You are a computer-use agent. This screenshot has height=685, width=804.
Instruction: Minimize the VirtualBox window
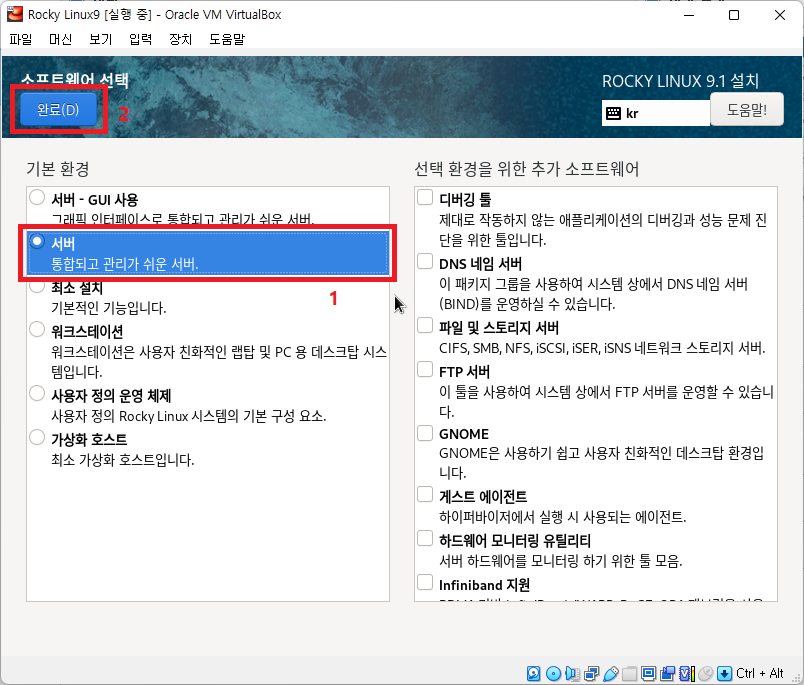(689, 15)
